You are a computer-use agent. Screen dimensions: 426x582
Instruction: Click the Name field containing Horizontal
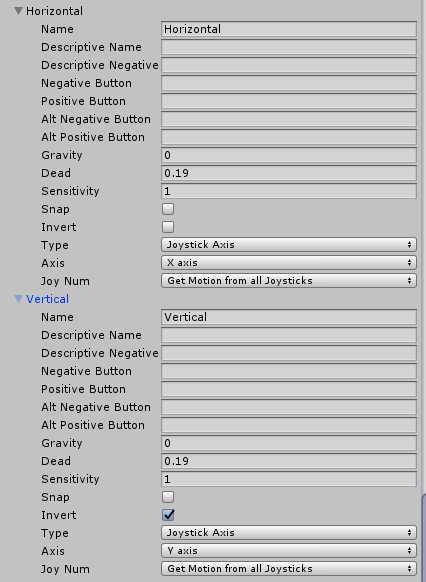[x=289, y=29]
